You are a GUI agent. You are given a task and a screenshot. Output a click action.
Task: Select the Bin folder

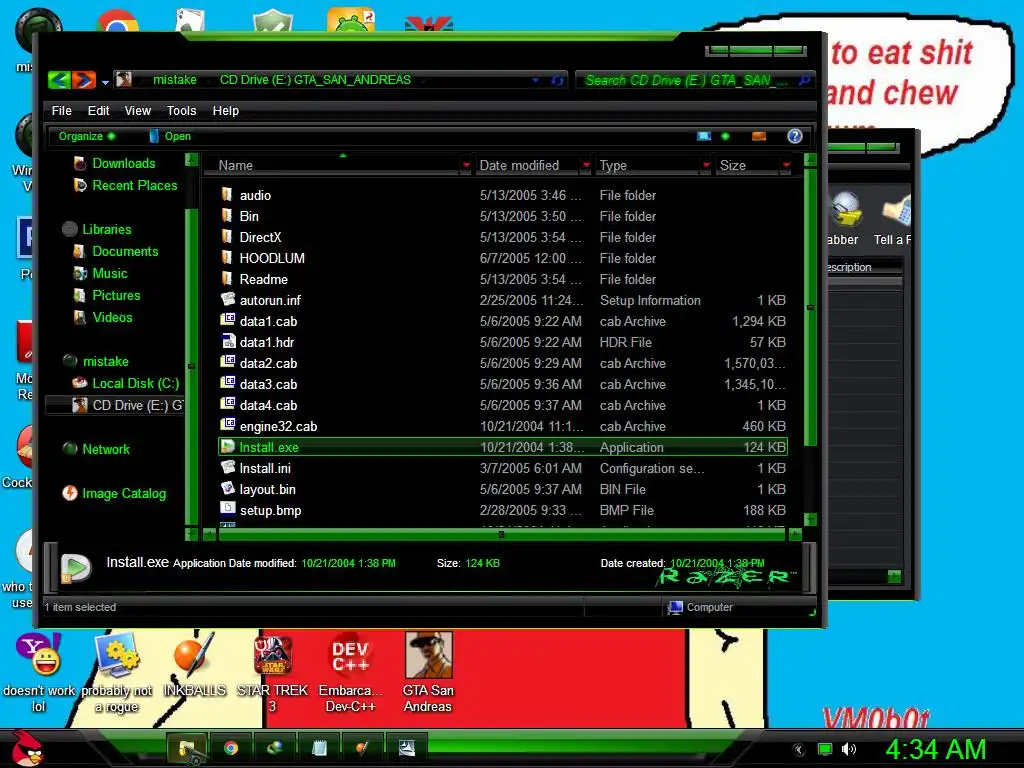(x=248, y=216)
